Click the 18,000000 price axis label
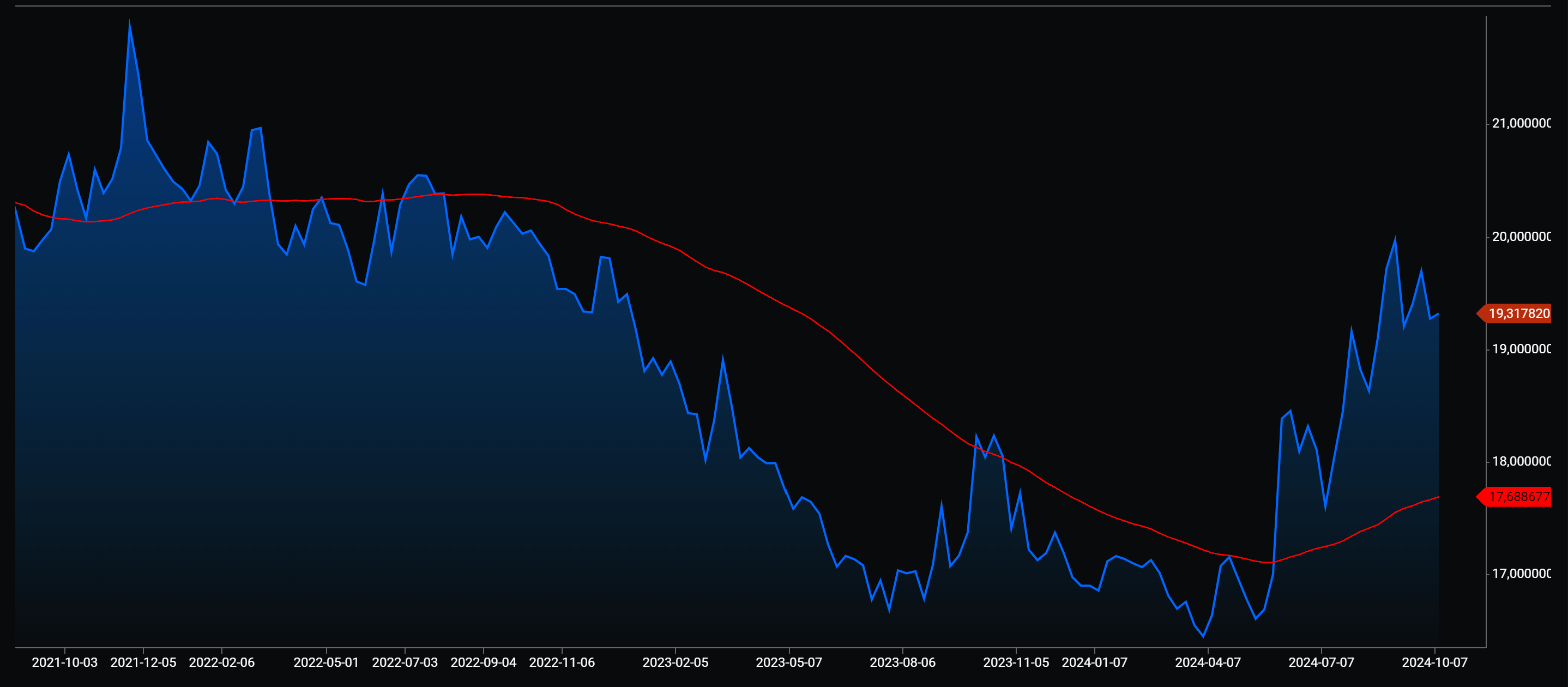Image resolution: width=1568 pixels, height=687 pixels. point(1521,461)
